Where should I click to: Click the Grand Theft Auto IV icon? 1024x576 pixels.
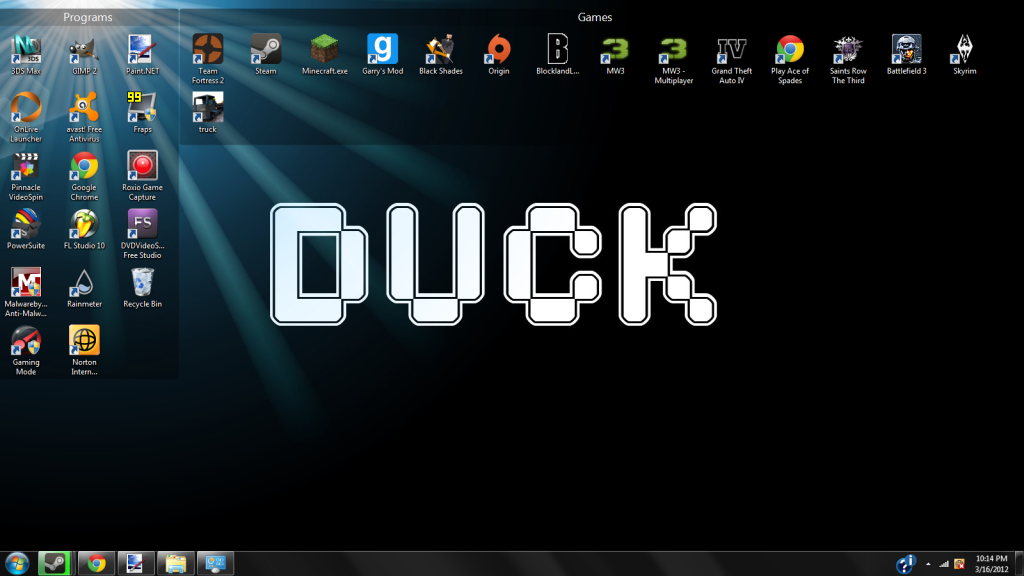click(731, 50)
